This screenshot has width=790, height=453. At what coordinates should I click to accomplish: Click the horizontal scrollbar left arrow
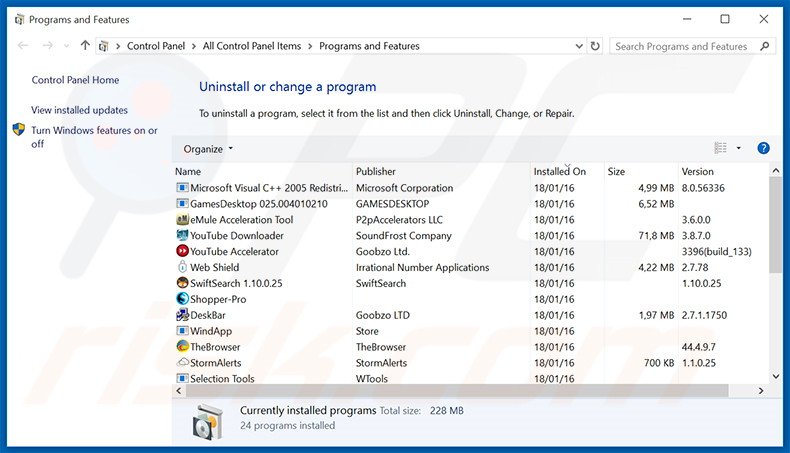(x=179, y=391)
